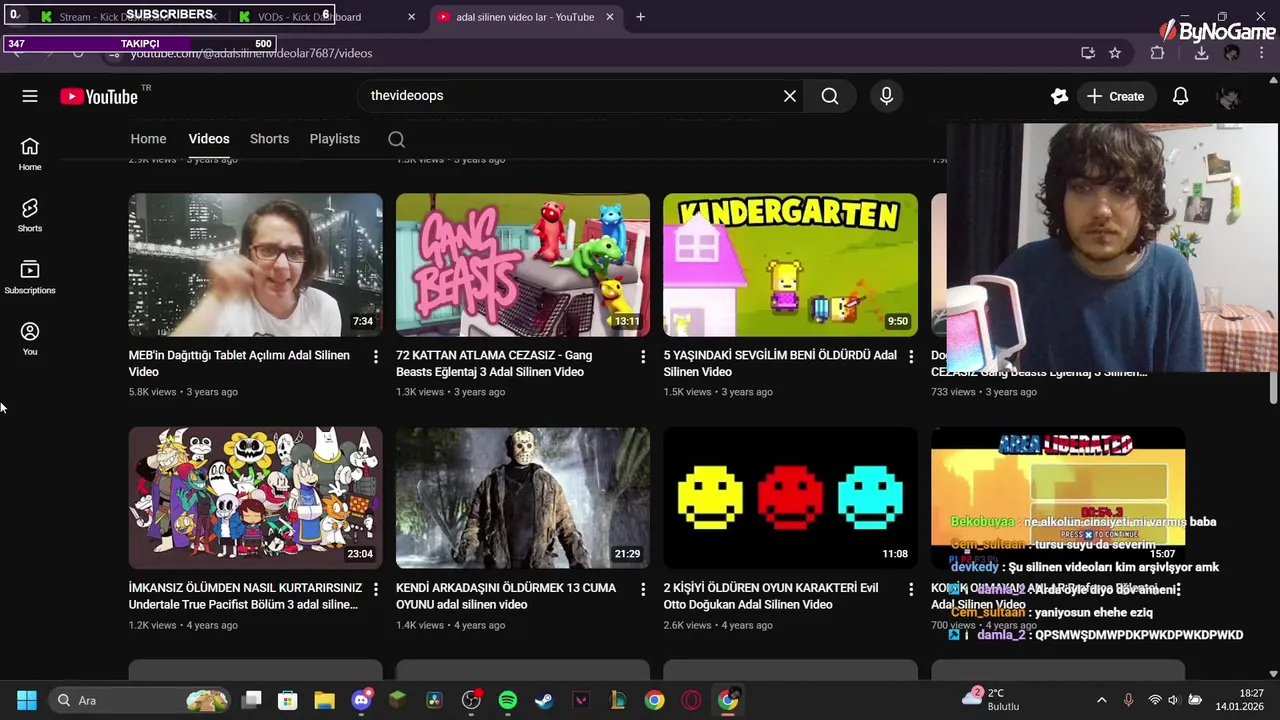The height and width of the screenshot is (720, 1280).
Task: Open Chrome profile avatar in toolbar
Action: 1232,53
